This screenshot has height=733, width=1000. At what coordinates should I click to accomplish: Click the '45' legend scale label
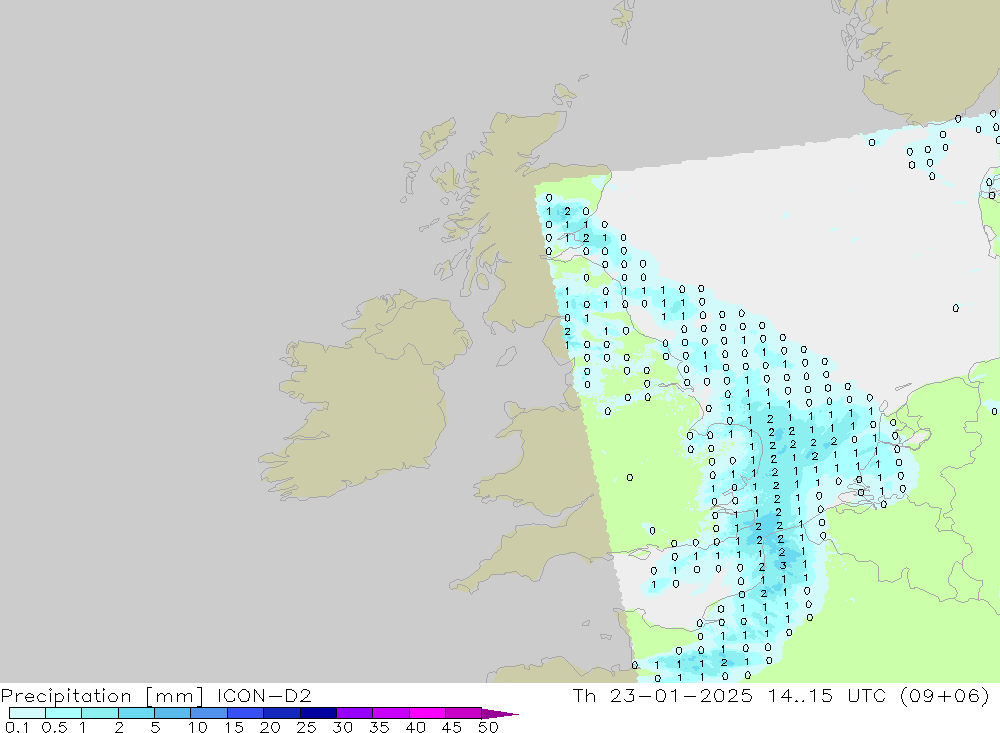(x=452, y=727)
